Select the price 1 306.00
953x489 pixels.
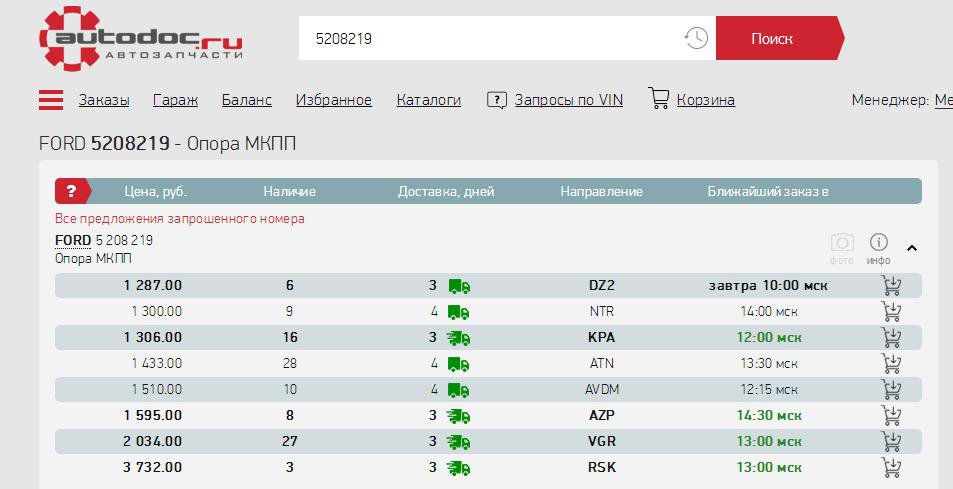(153, 338)
